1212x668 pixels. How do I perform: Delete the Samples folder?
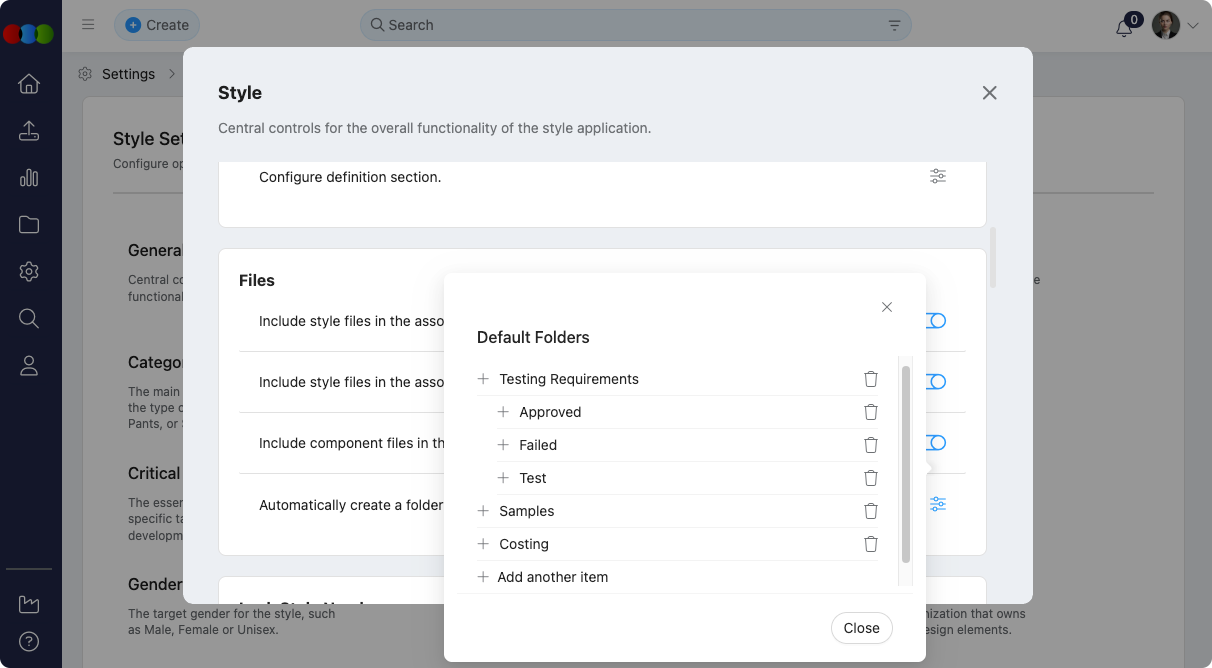[870, 511]
